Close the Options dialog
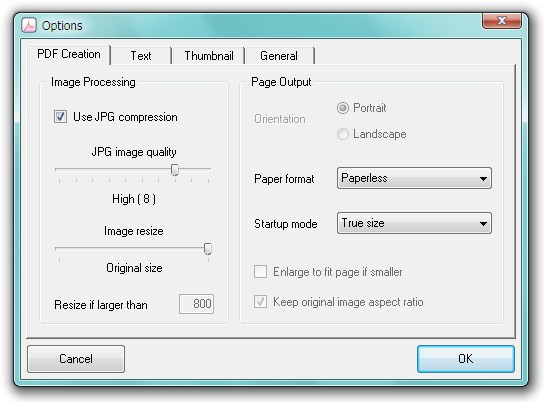This screenshot has height=402, width=544. pos(502,21)
